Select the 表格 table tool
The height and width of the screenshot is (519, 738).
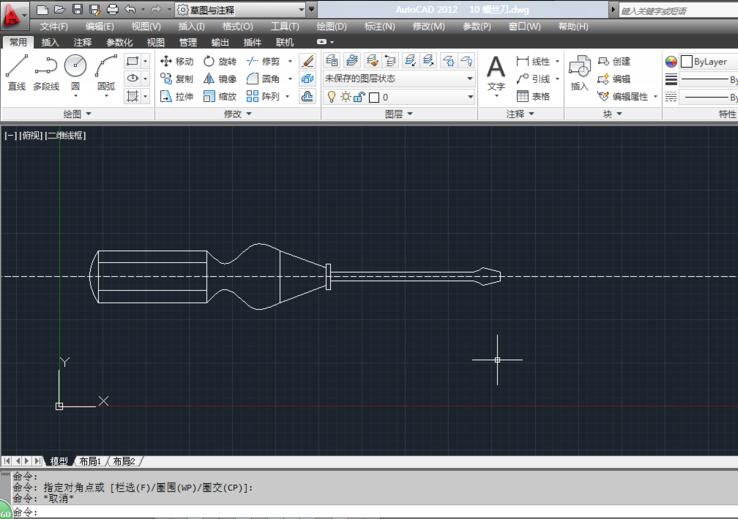click(x=533, y=96)
